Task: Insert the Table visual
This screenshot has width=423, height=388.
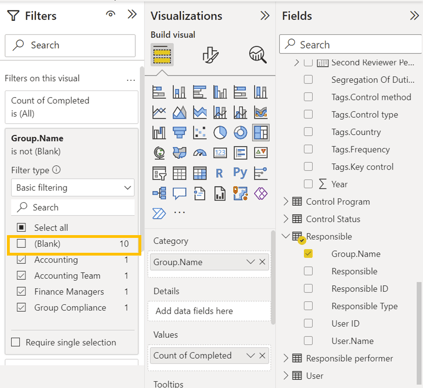Action: 179,173
